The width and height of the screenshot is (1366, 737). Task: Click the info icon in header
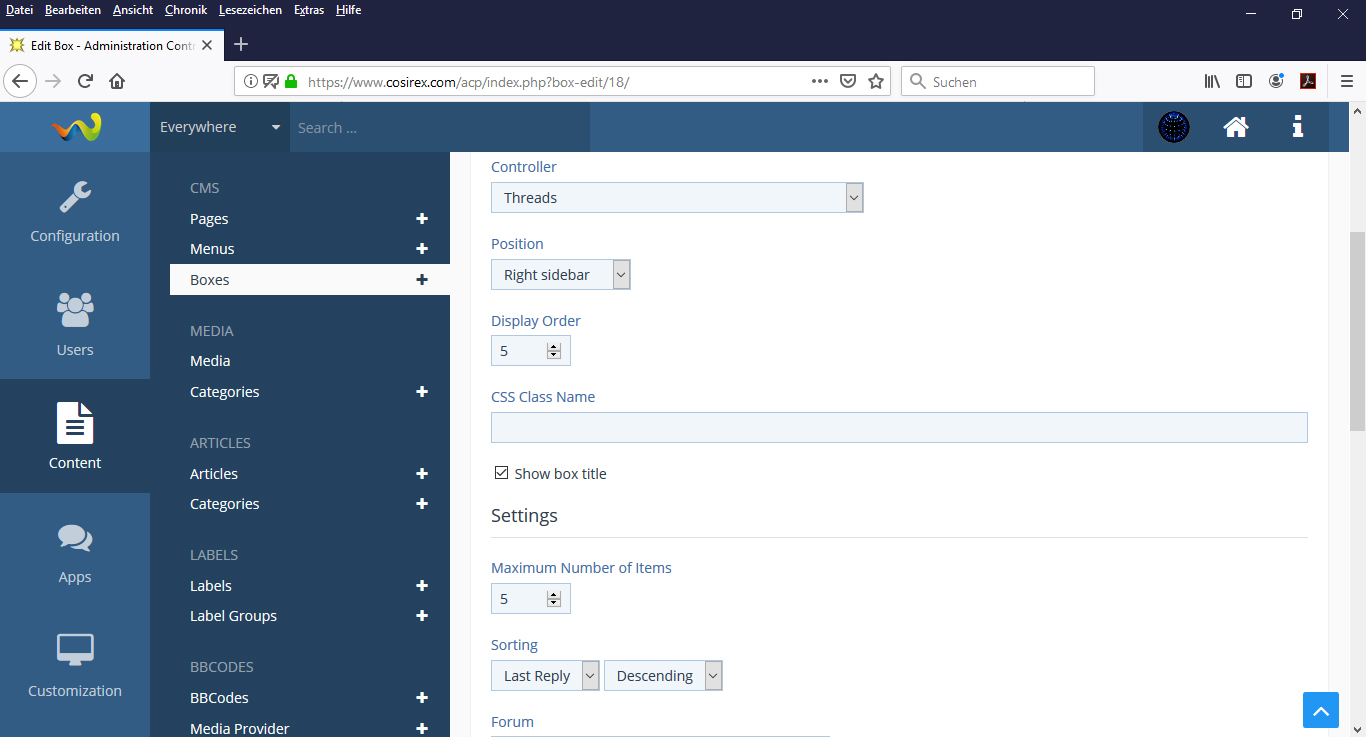(1297, 127)
